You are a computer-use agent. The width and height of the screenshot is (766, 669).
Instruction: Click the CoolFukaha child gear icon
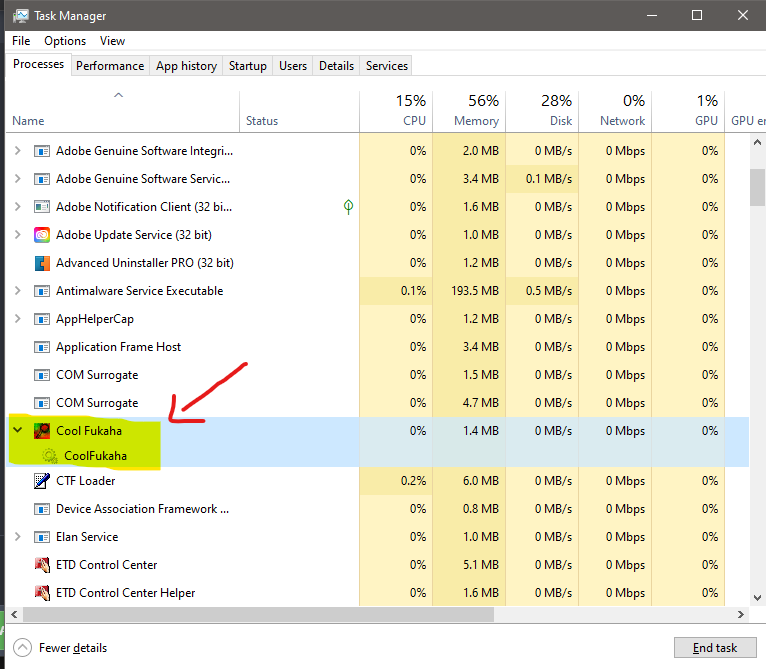[49, 456]
